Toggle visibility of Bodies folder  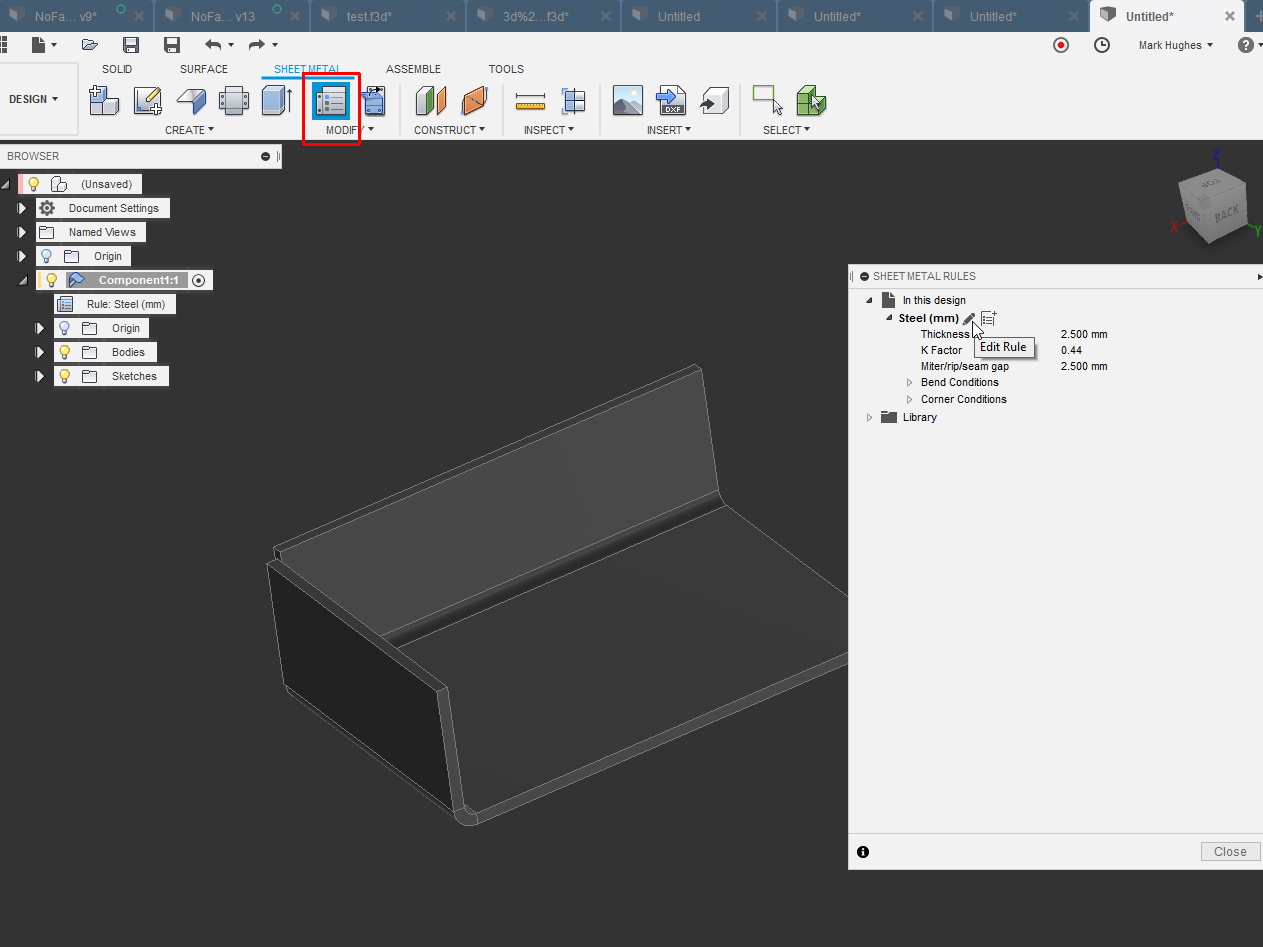tap(65, 352)
